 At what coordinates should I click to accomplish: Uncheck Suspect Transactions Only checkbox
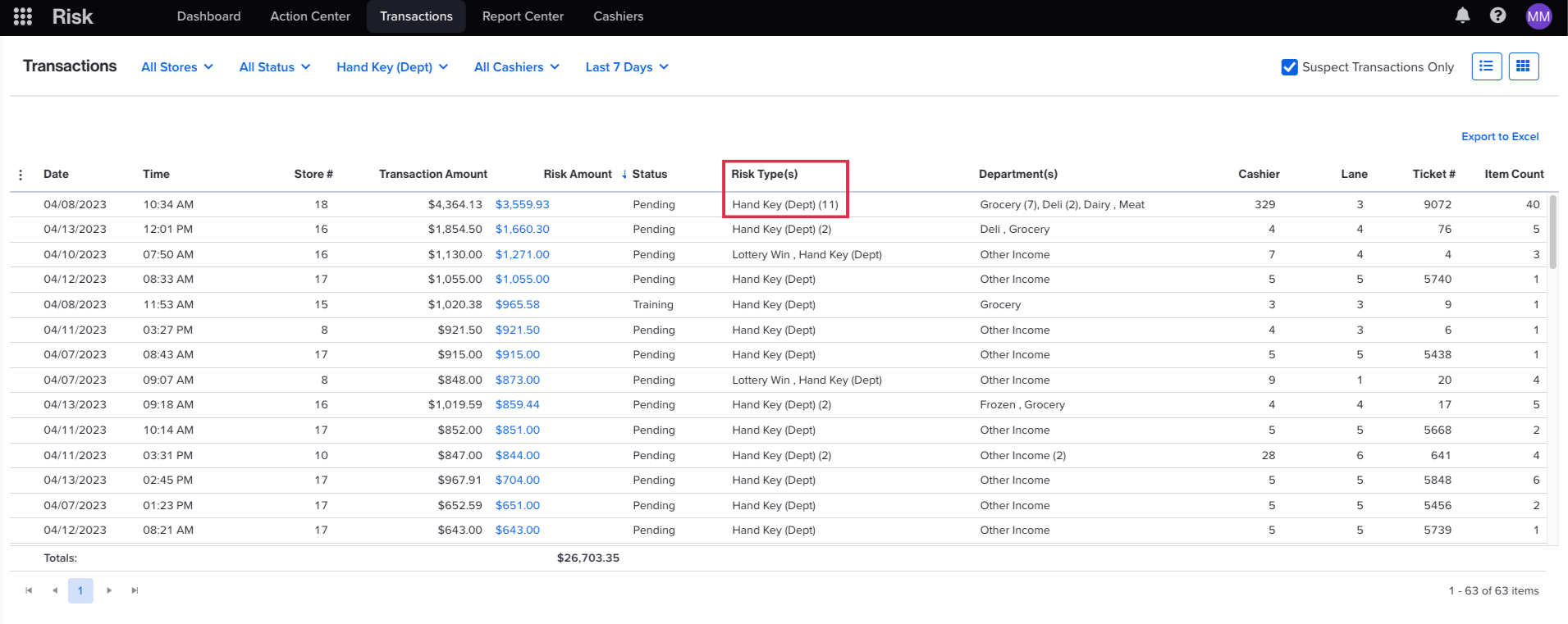click(x=1289, y=67)
